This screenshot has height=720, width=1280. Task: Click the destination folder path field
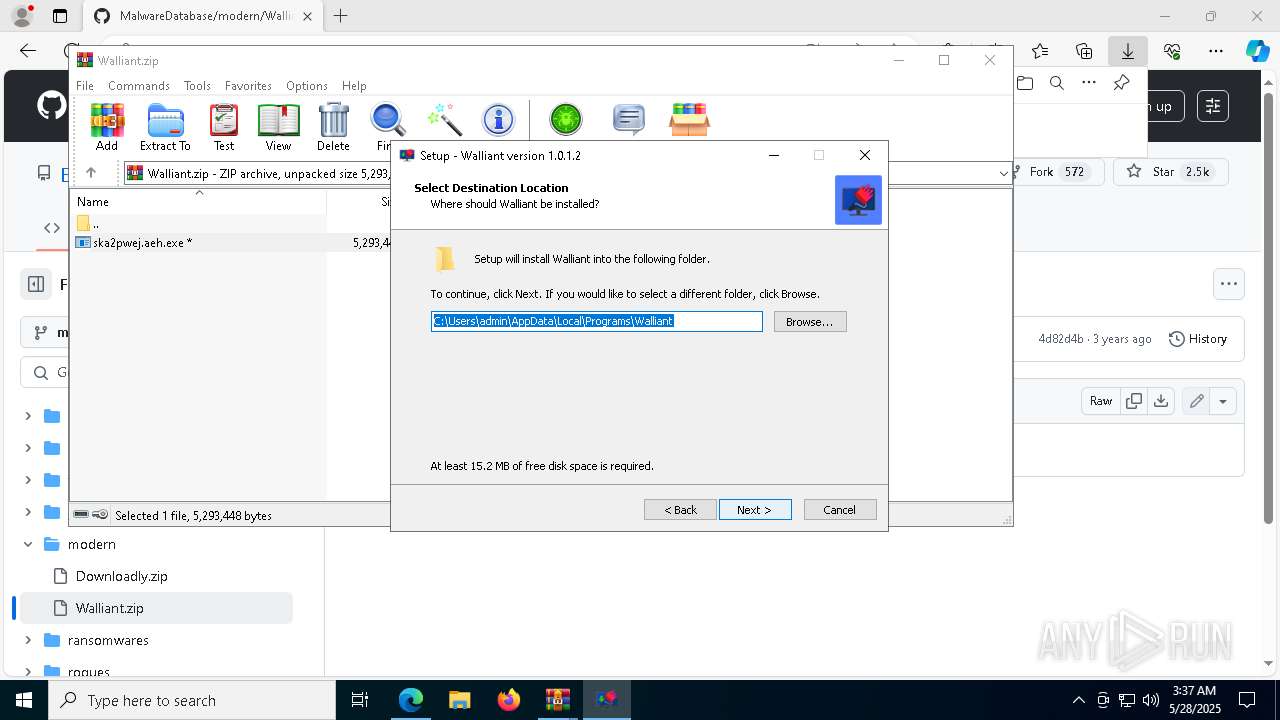pos(597,321)
